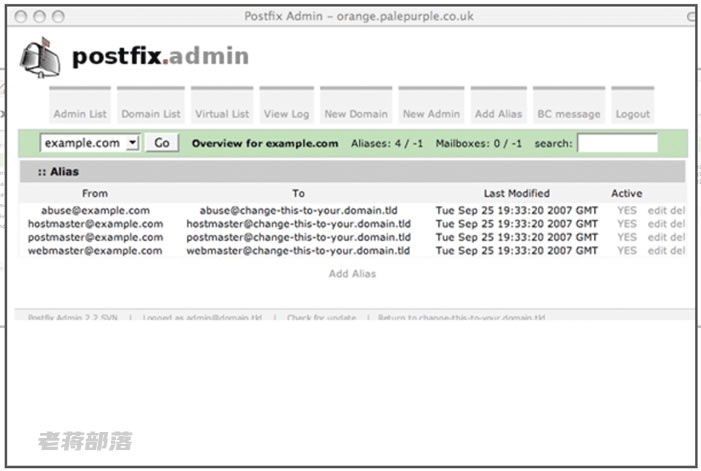The height and width of the screenshot is (471, 701).
Task: Click Add Alias link below the table
Action: (x=352, y=273)
